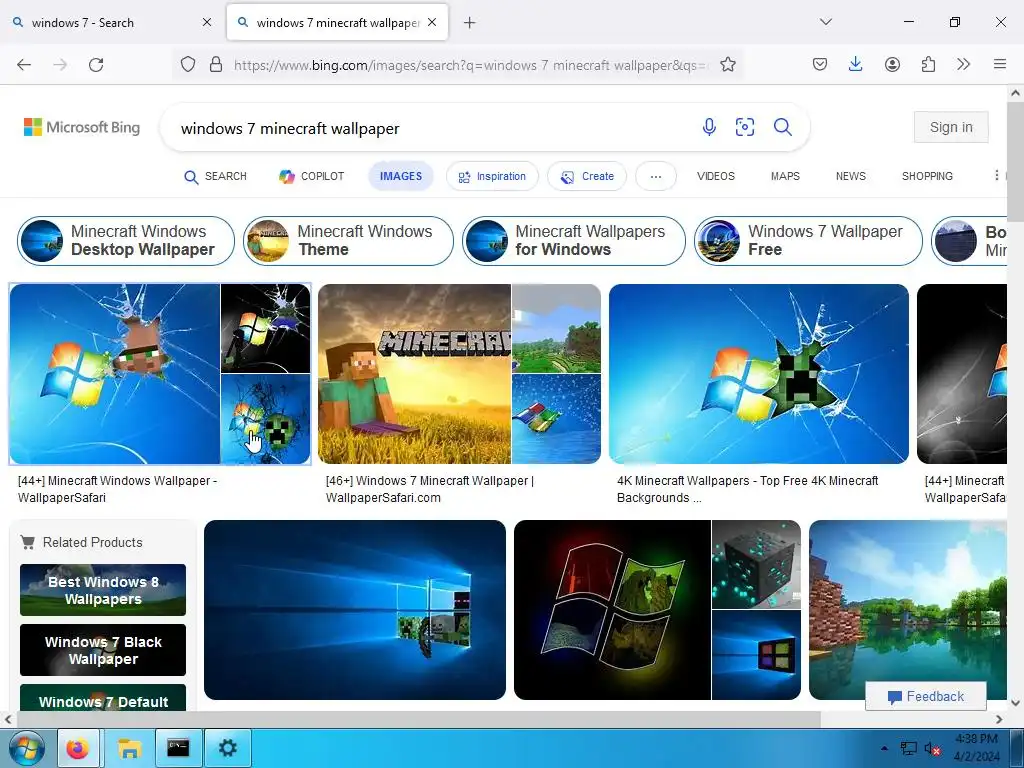Open villager cracked Windows 7 wallpaper image
Screen dimensions: 1024x768
pos(115,374)
